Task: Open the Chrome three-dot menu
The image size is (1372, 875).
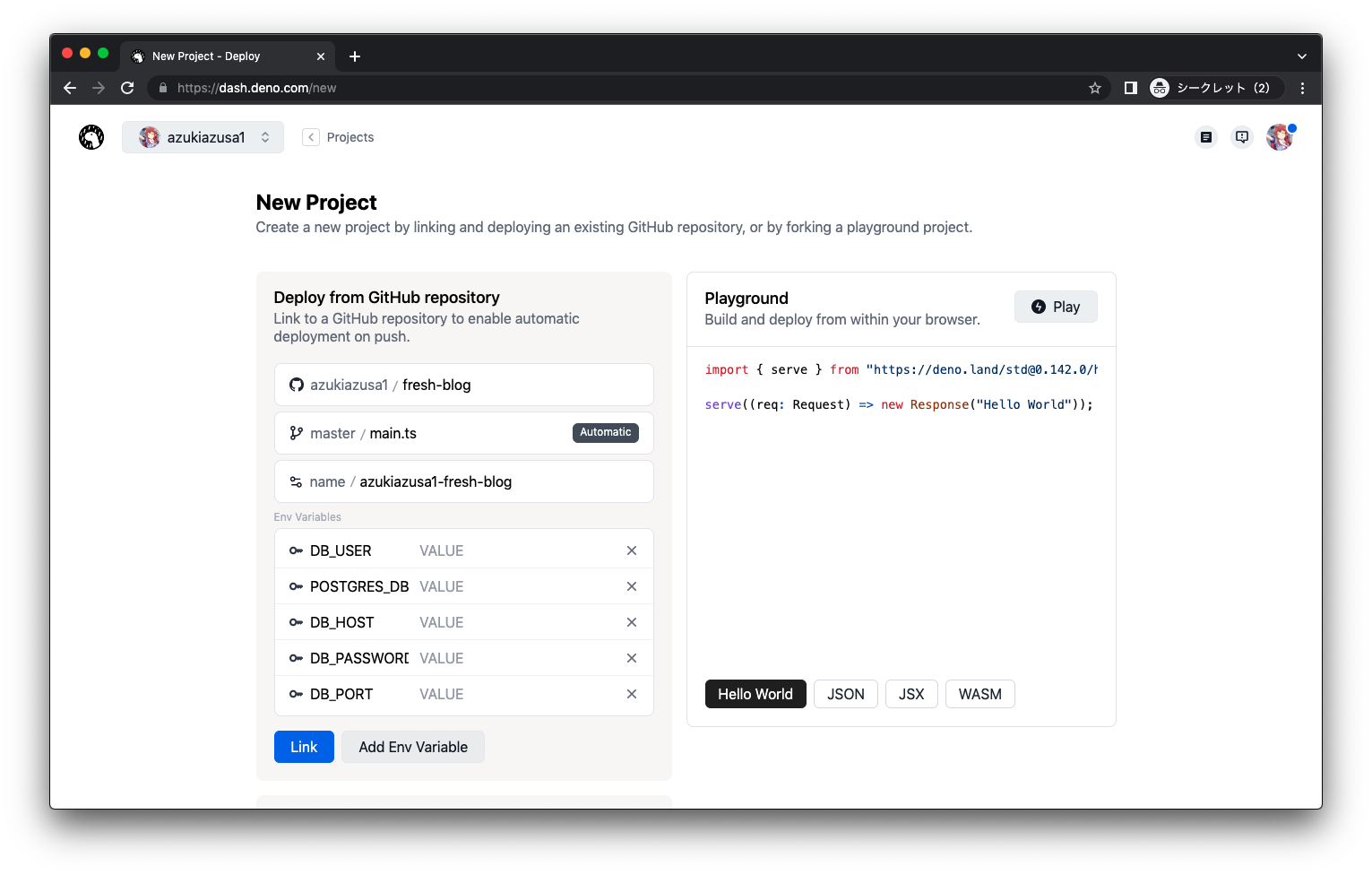Action: coord(1302,88)
